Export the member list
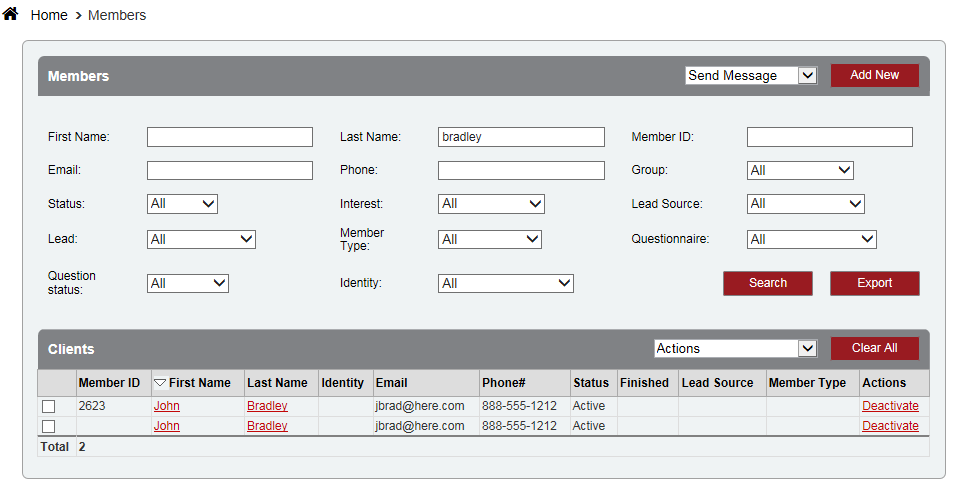The width and height of the screenshot is (957, 487). (874, 283)
